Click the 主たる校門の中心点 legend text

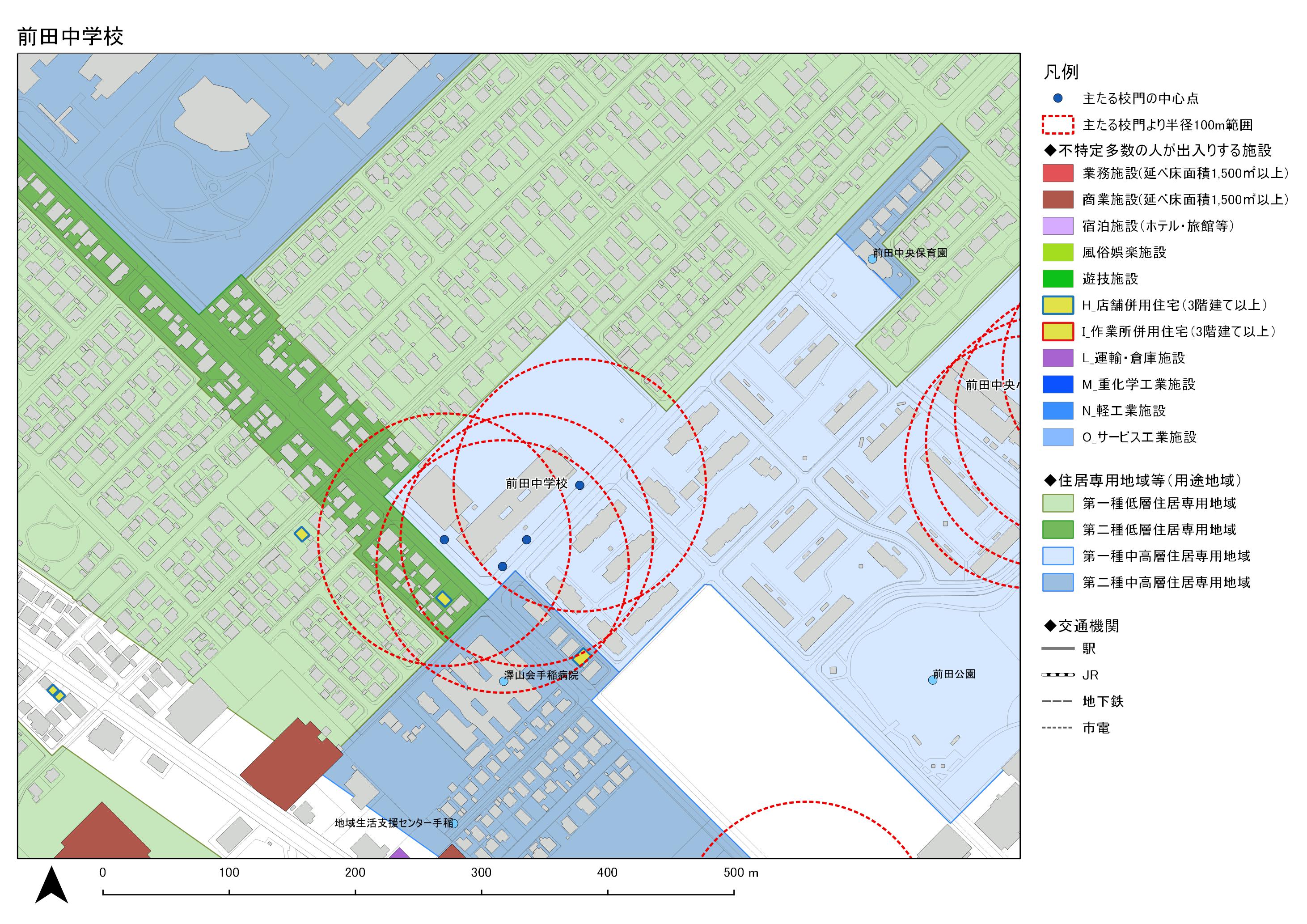tap(1140, 98)
